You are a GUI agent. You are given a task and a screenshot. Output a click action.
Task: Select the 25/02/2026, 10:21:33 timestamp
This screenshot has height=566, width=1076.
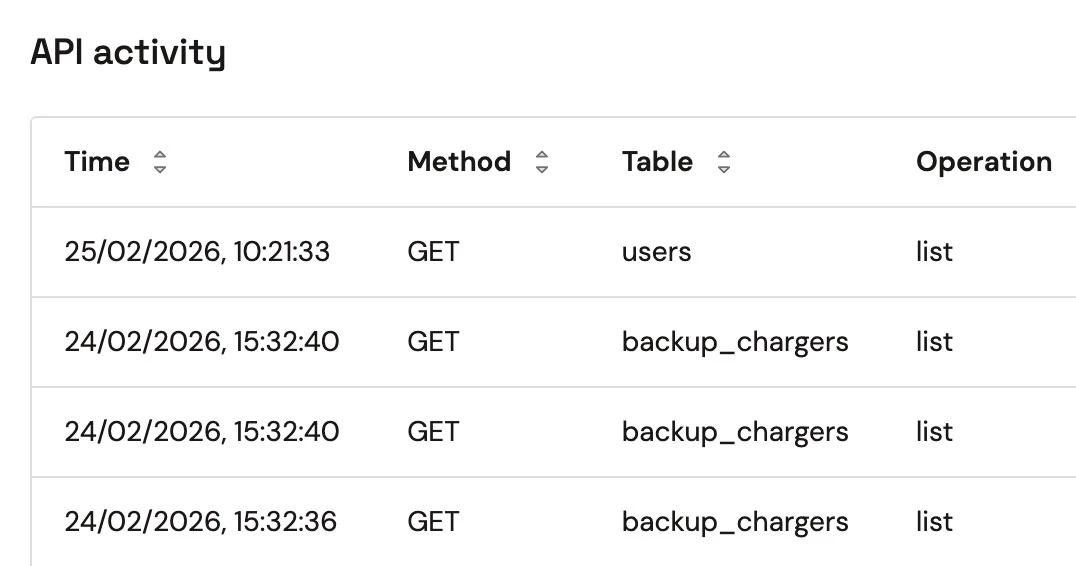click(x=197, y=252)
